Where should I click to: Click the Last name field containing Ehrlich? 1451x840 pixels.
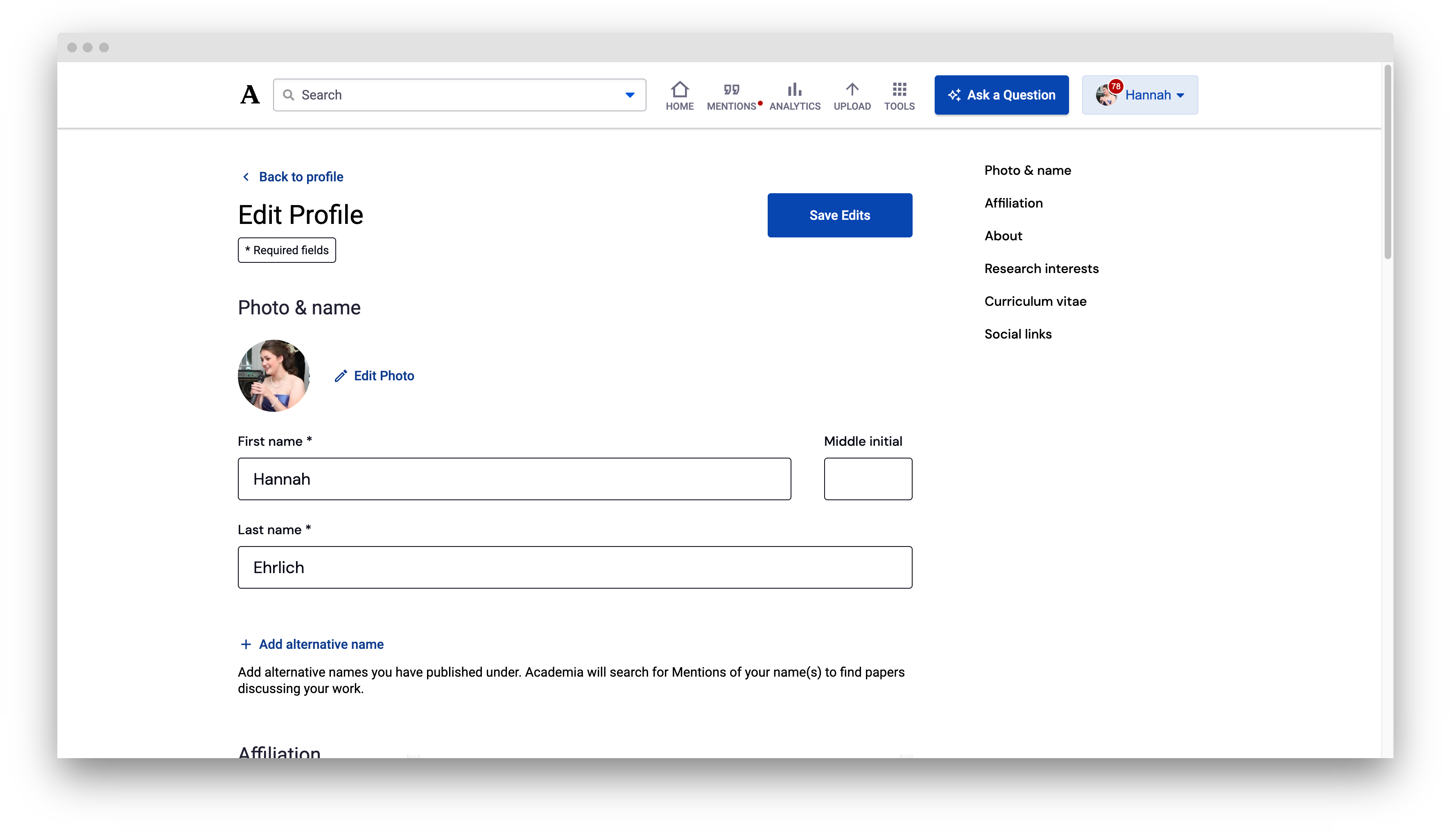click(x=575, y=567)
